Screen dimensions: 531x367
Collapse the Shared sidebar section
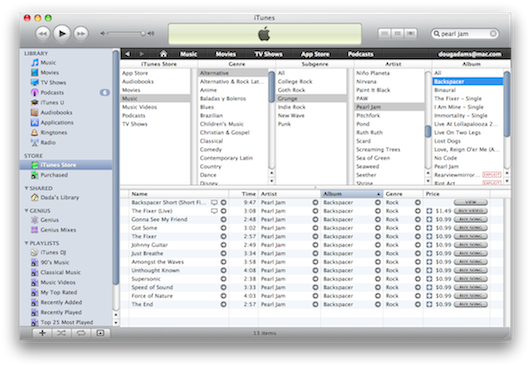26,188
